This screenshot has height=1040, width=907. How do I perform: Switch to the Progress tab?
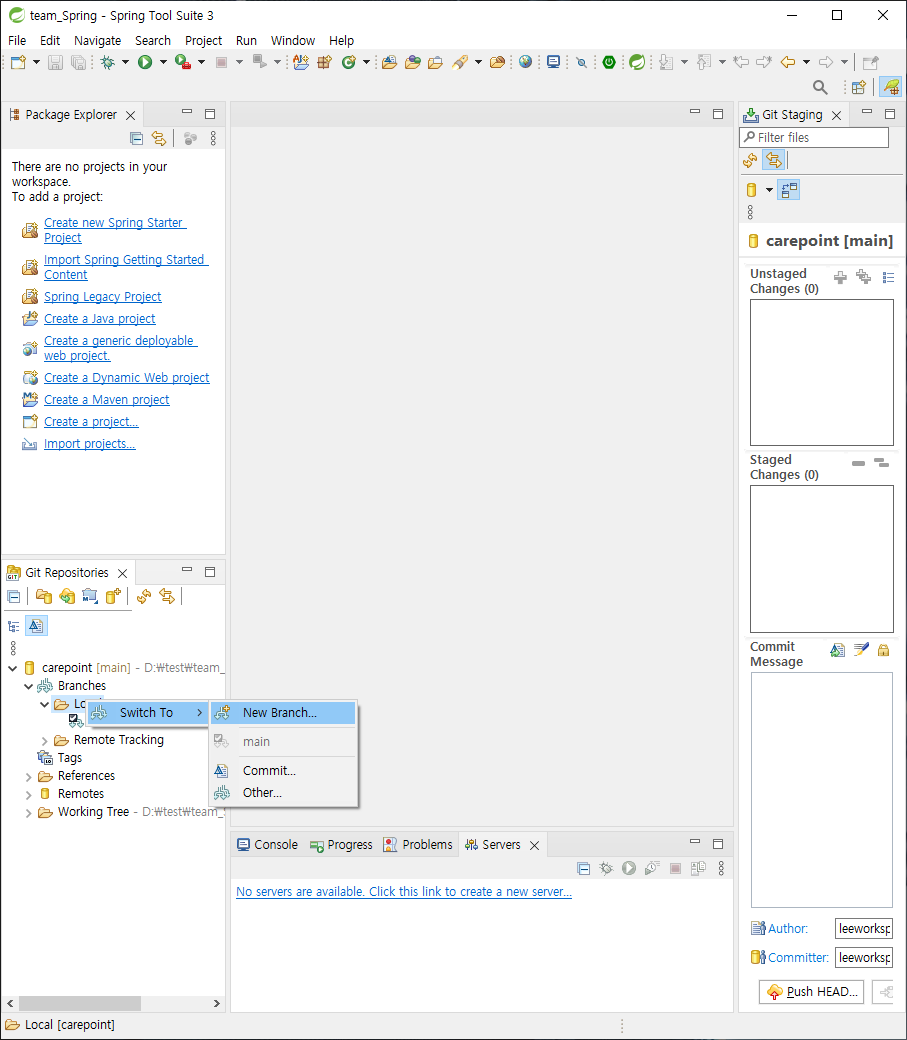coord(341,845)
